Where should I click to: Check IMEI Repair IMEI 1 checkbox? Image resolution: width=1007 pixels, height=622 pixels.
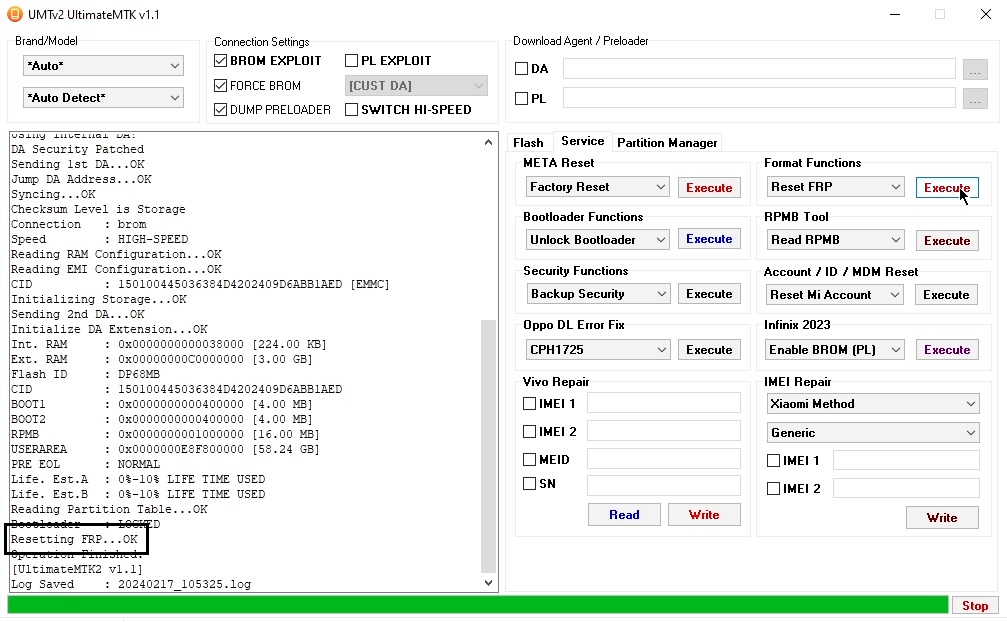point(774,461)
